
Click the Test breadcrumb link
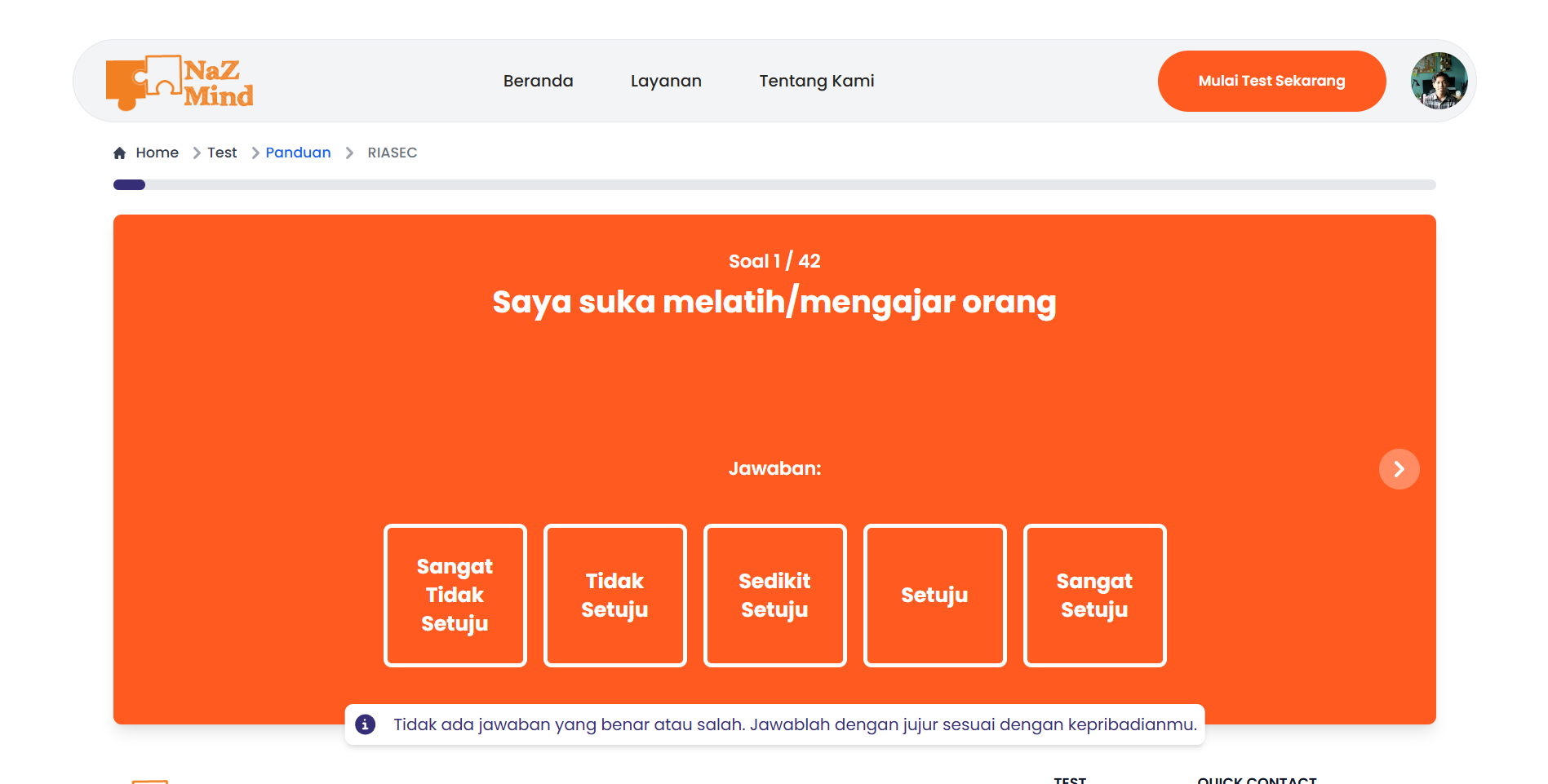222,153
